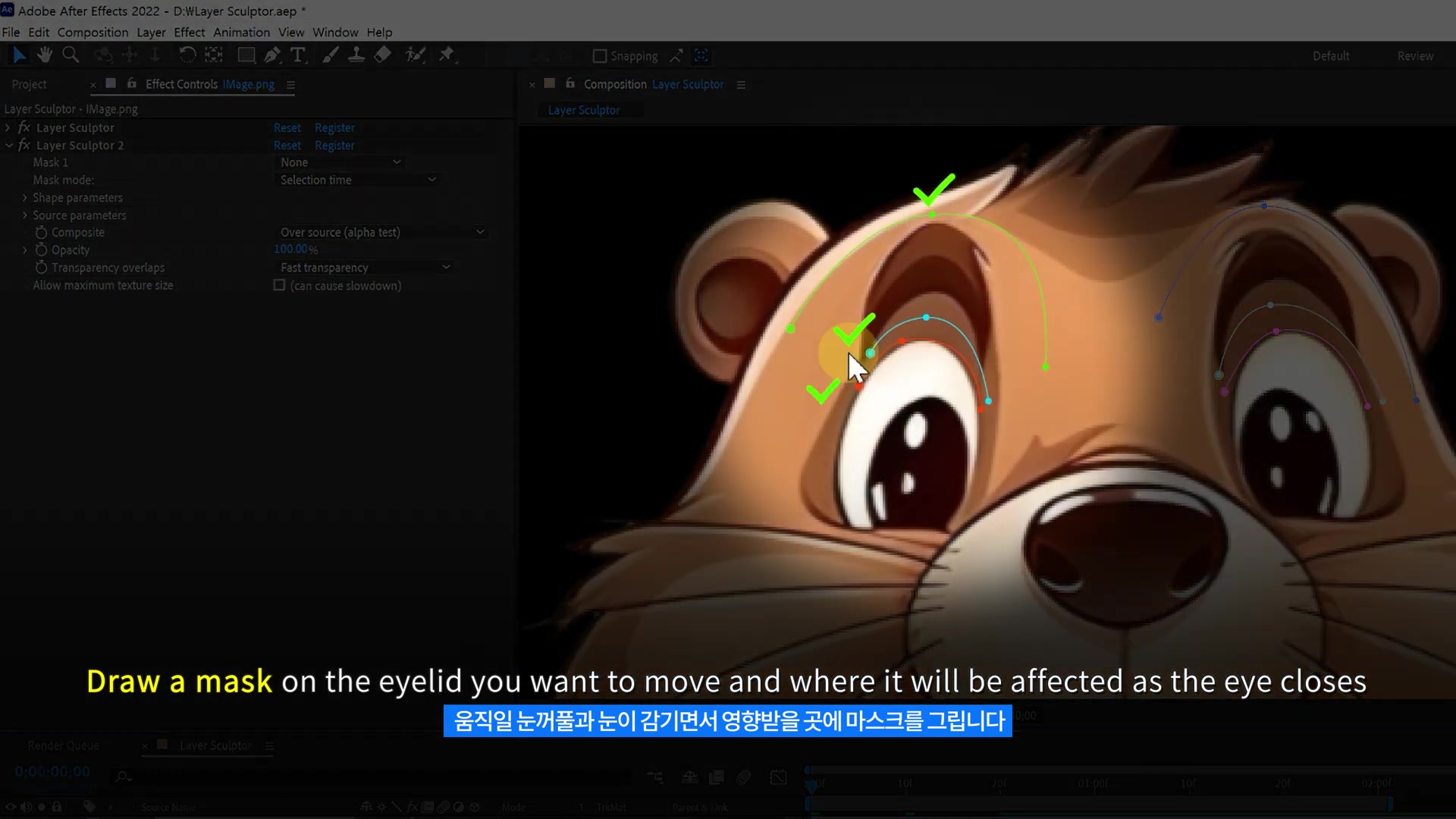This screenshot has width=1456, height=819.
Task: Select the Zoom magnifier tool
Action: click(x=71, y=55)
